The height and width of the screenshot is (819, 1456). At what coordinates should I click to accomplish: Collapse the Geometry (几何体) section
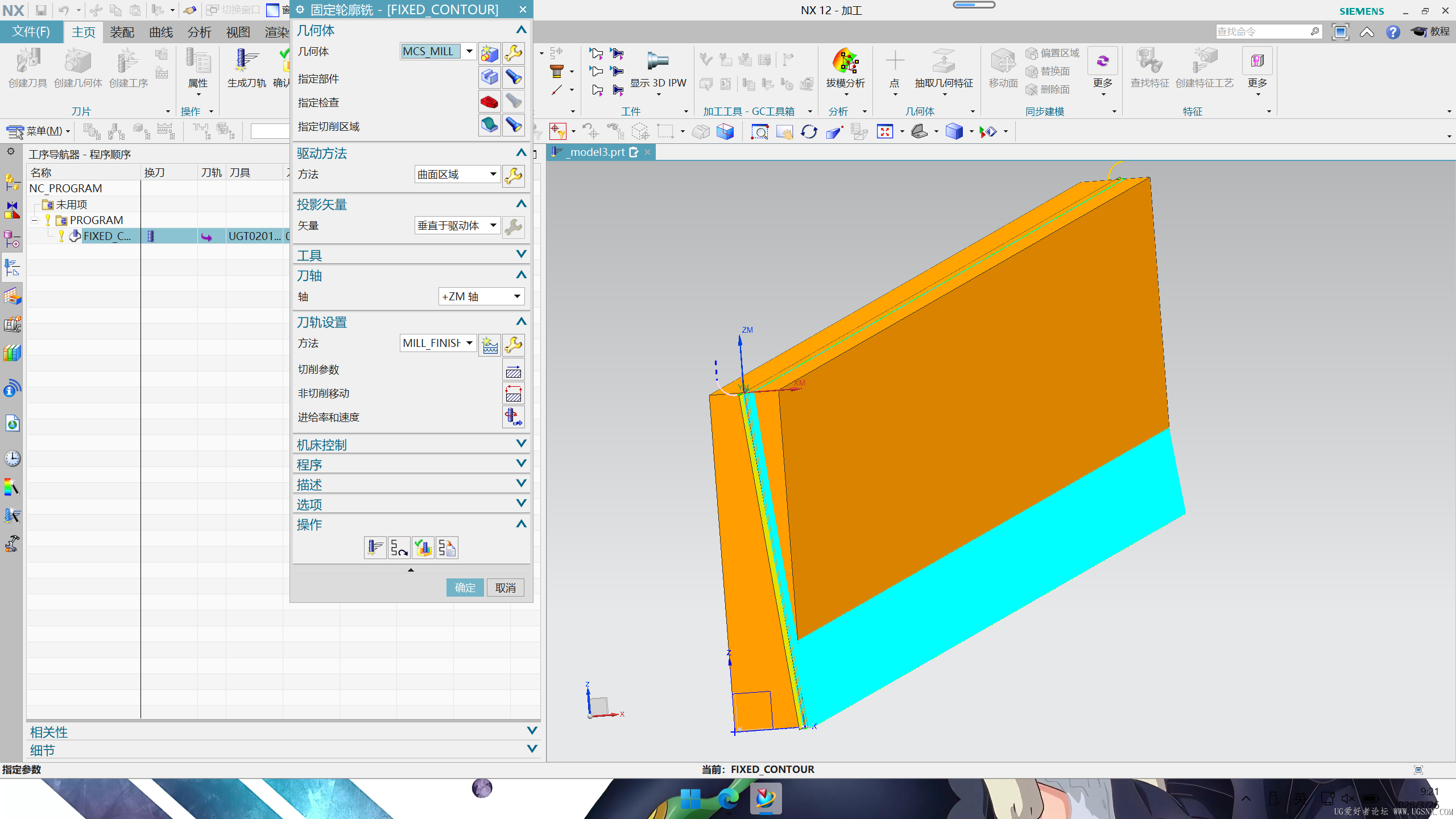pos(520,30)
